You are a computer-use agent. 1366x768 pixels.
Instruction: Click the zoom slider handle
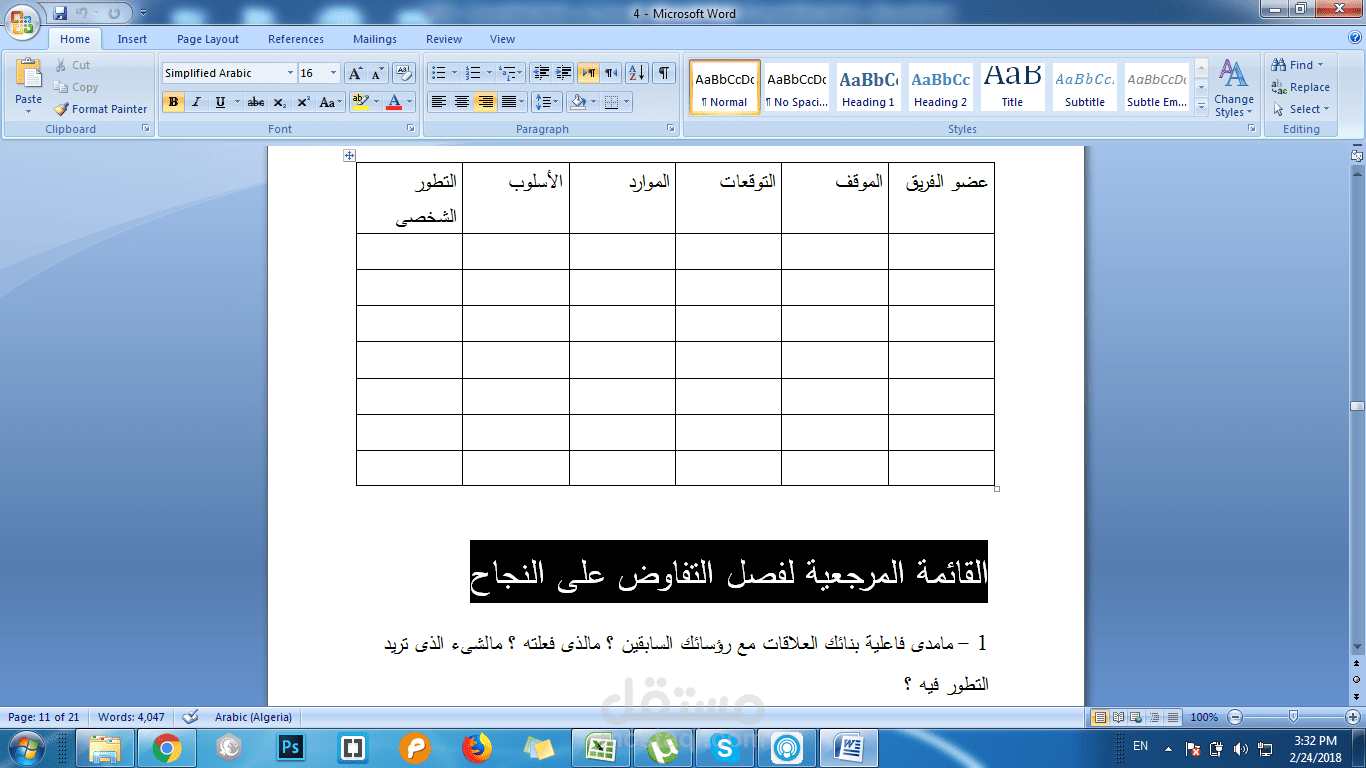click(x=1293, y=717)
